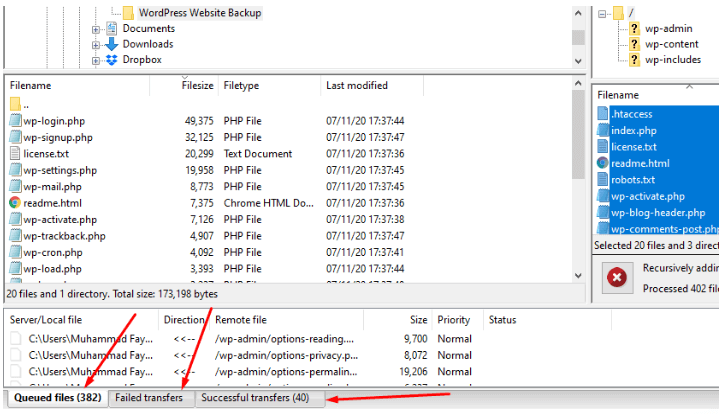Click the wp-mail.php file icon
719x414 pixels.
(x=15, y=187)
